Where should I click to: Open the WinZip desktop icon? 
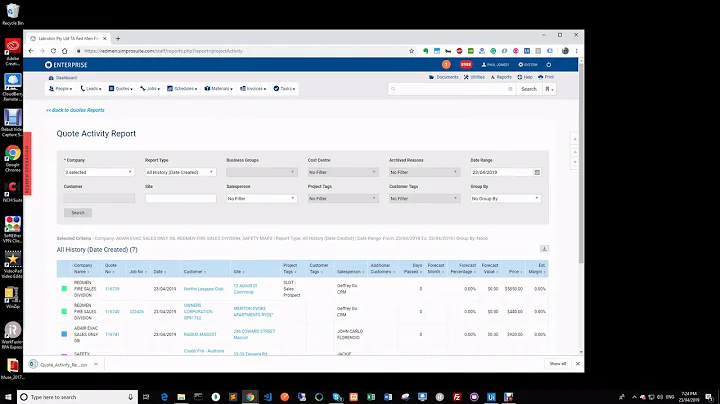(x=12, y=297)
